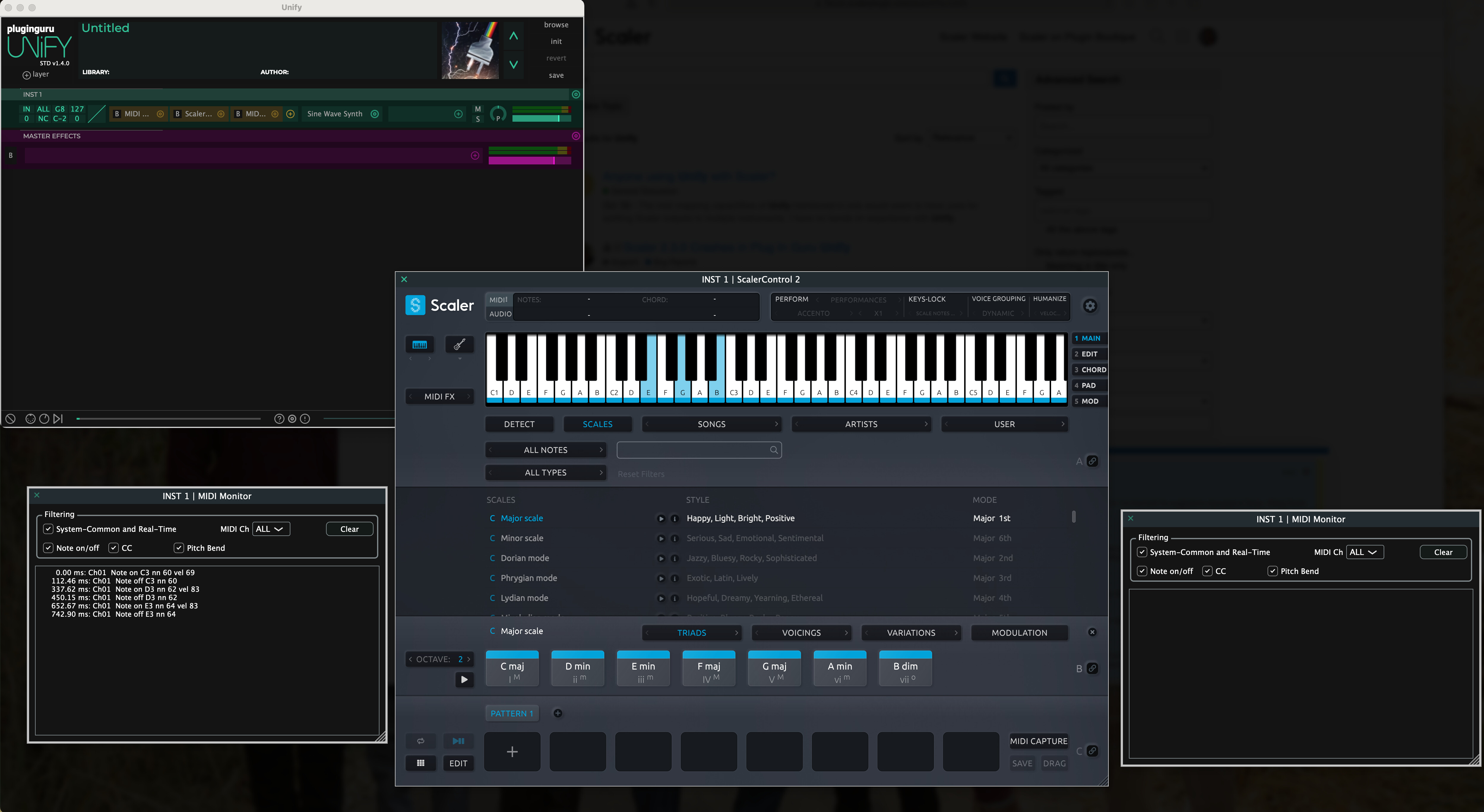Open Scaler settings gear icon

pyautogui.click(x=1090, y=306)
